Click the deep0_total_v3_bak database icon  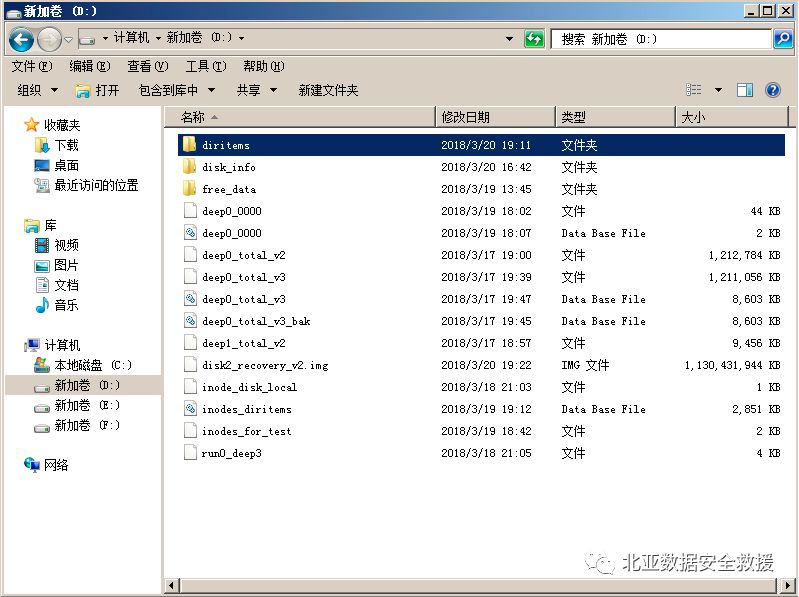tap(190, 321)
